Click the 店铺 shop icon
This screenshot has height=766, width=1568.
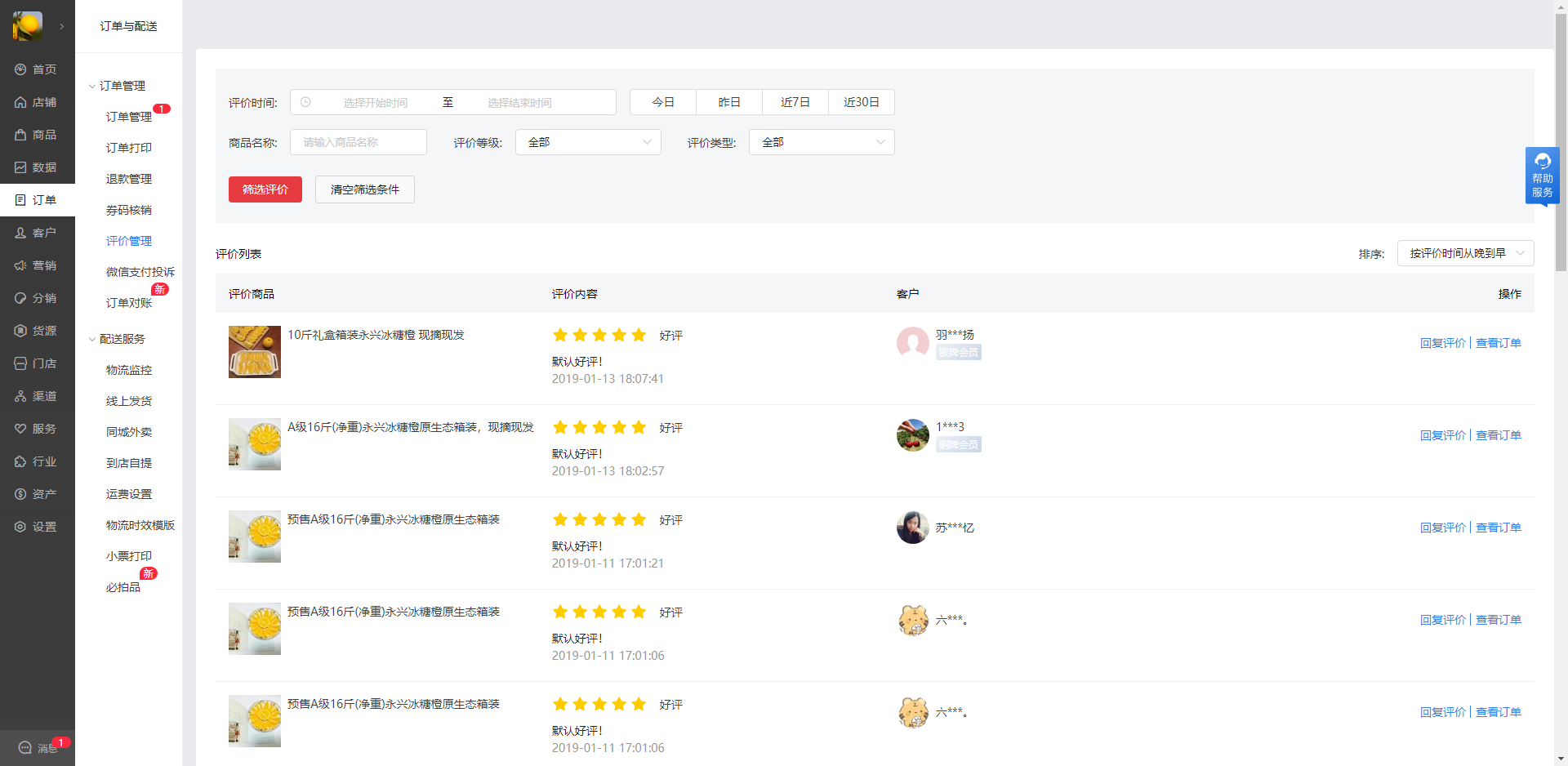(21, 102)
